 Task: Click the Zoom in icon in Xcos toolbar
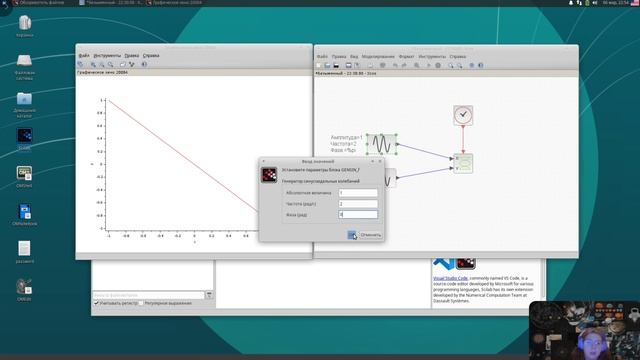click(451, 65)
